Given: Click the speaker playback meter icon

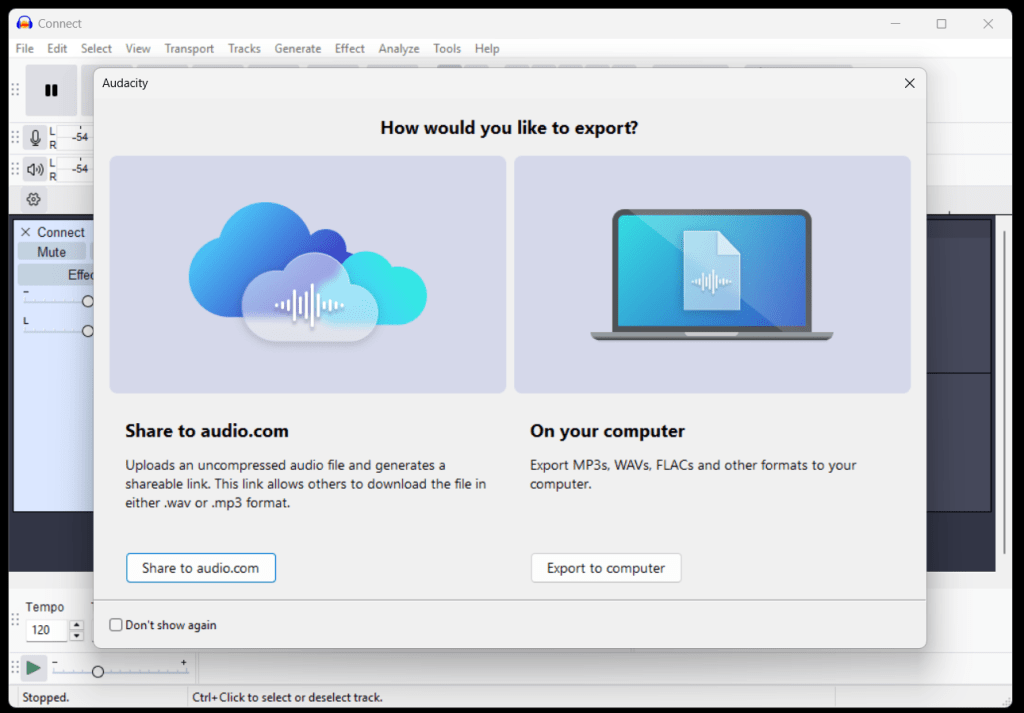Looking at the screenshot, I should 35,169.
